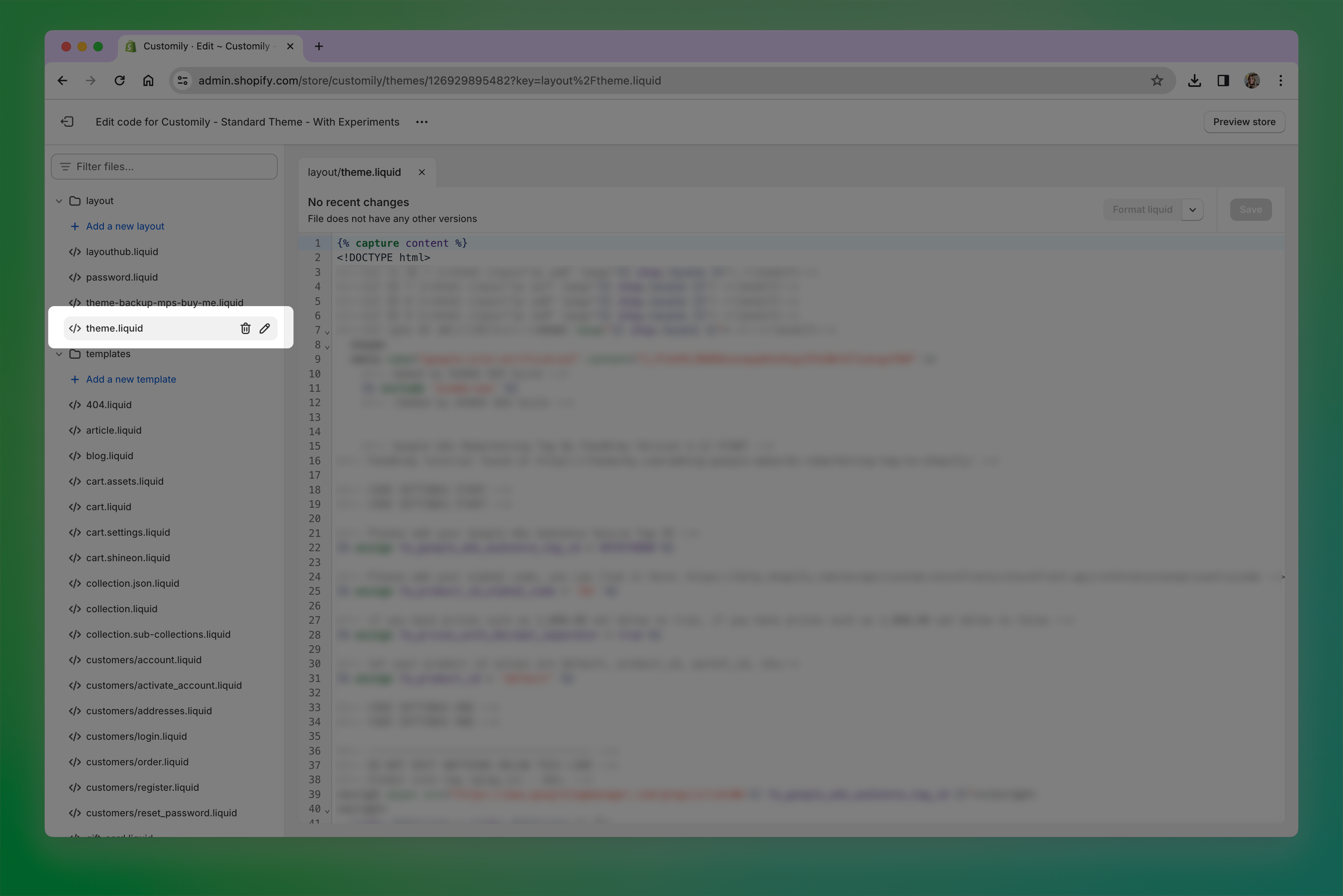Select the layout/theme.liquid tab
The height and width of the screenshot is (896, 1343).
[354, 172]
